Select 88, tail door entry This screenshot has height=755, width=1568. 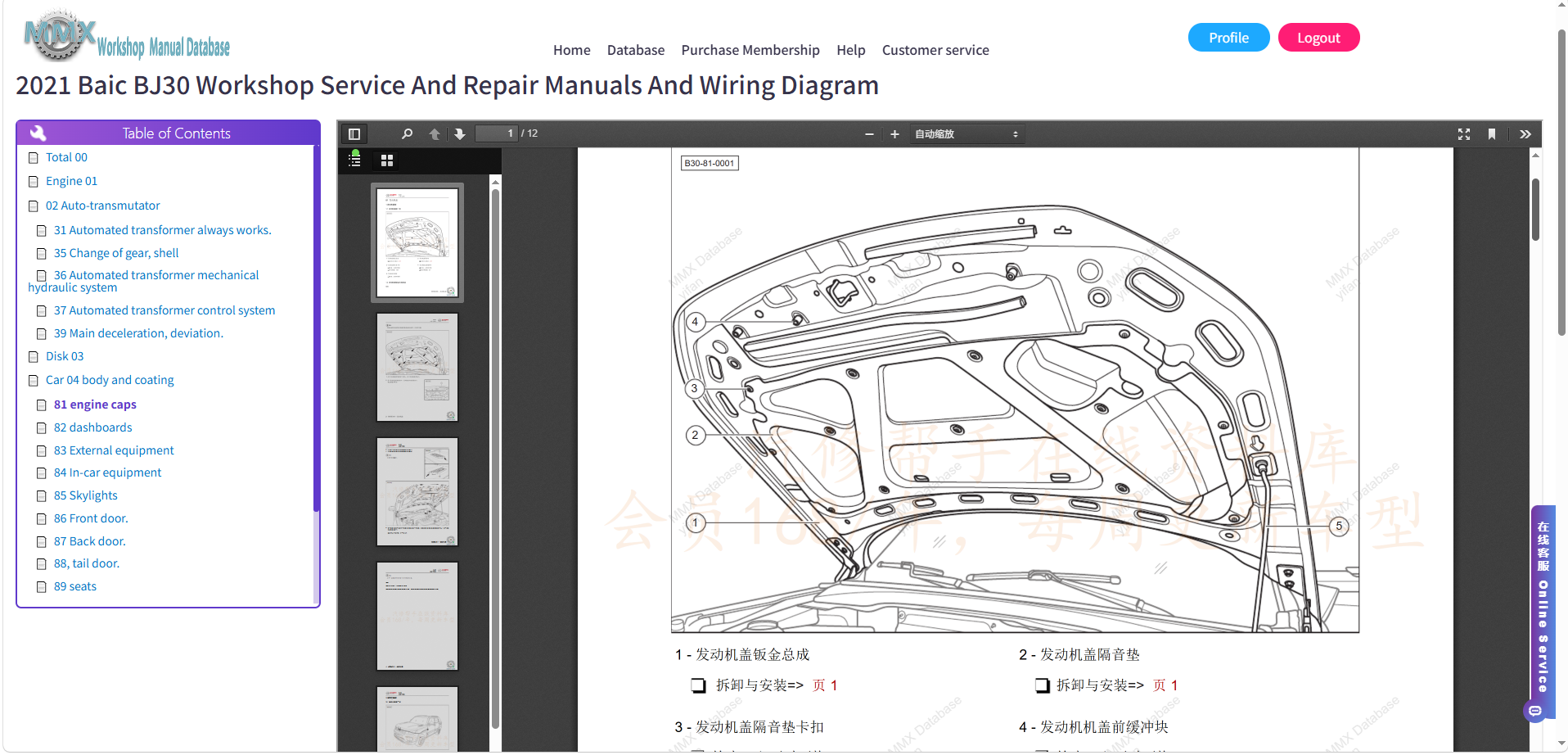tap(87, 563)
